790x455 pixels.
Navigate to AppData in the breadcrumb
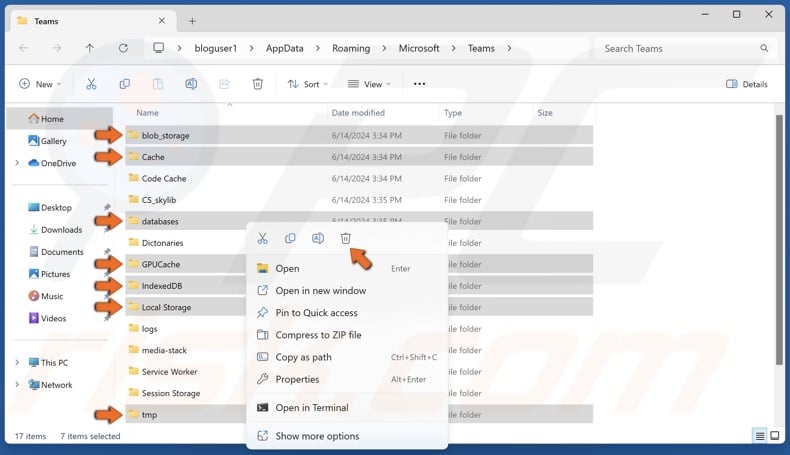click(x=285, y=48)
